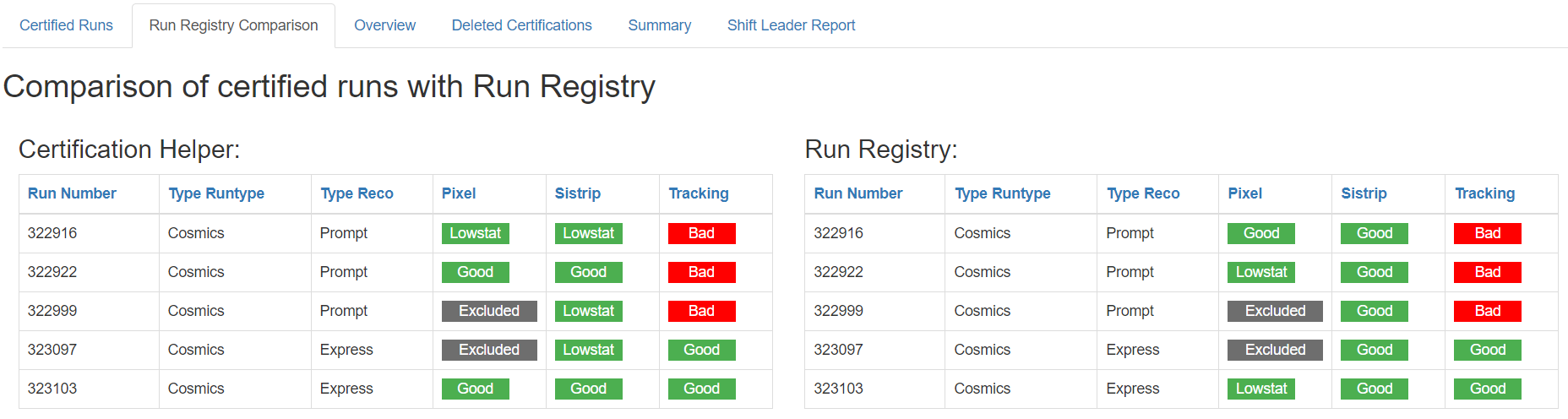Click Tracking Bad badge for 322922 in Certification Helper
The height and width of the screenshot is (419, 1568).
point(702,272)
